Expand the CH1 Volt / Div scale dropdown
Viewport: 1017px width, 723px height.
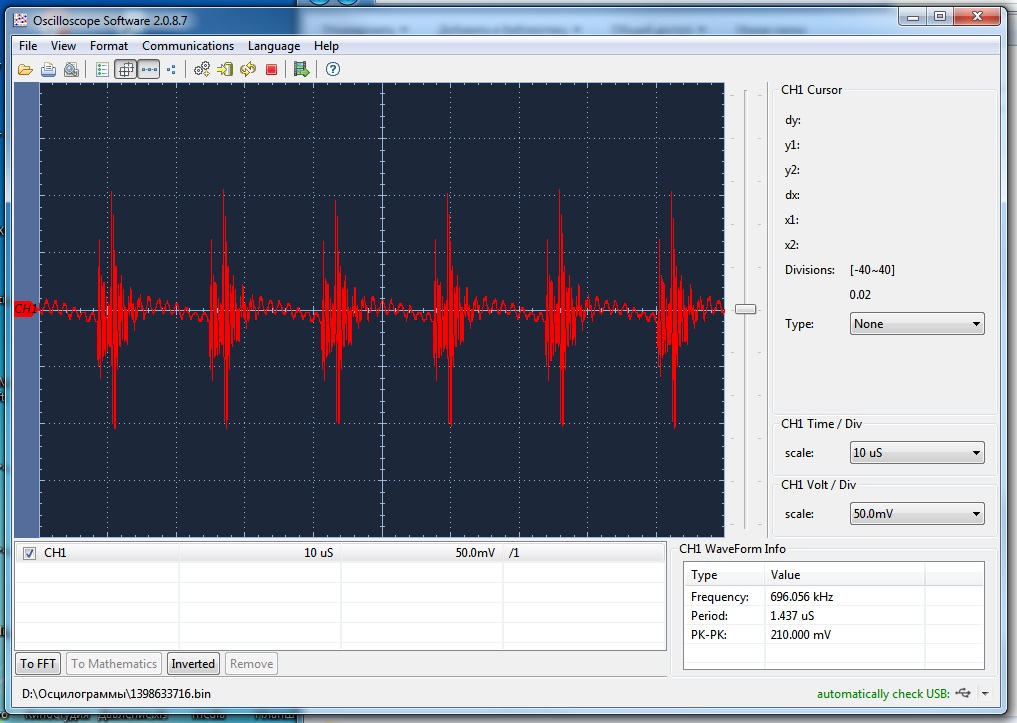click(x=917, y=514)
